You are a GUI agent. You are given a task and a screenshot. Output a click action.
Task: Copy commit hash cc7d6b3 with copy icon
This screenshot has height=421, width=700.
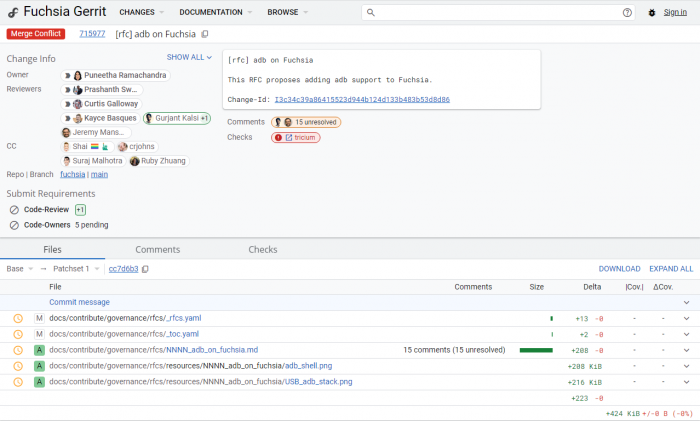pyautogui.click(x=145, y=269)
